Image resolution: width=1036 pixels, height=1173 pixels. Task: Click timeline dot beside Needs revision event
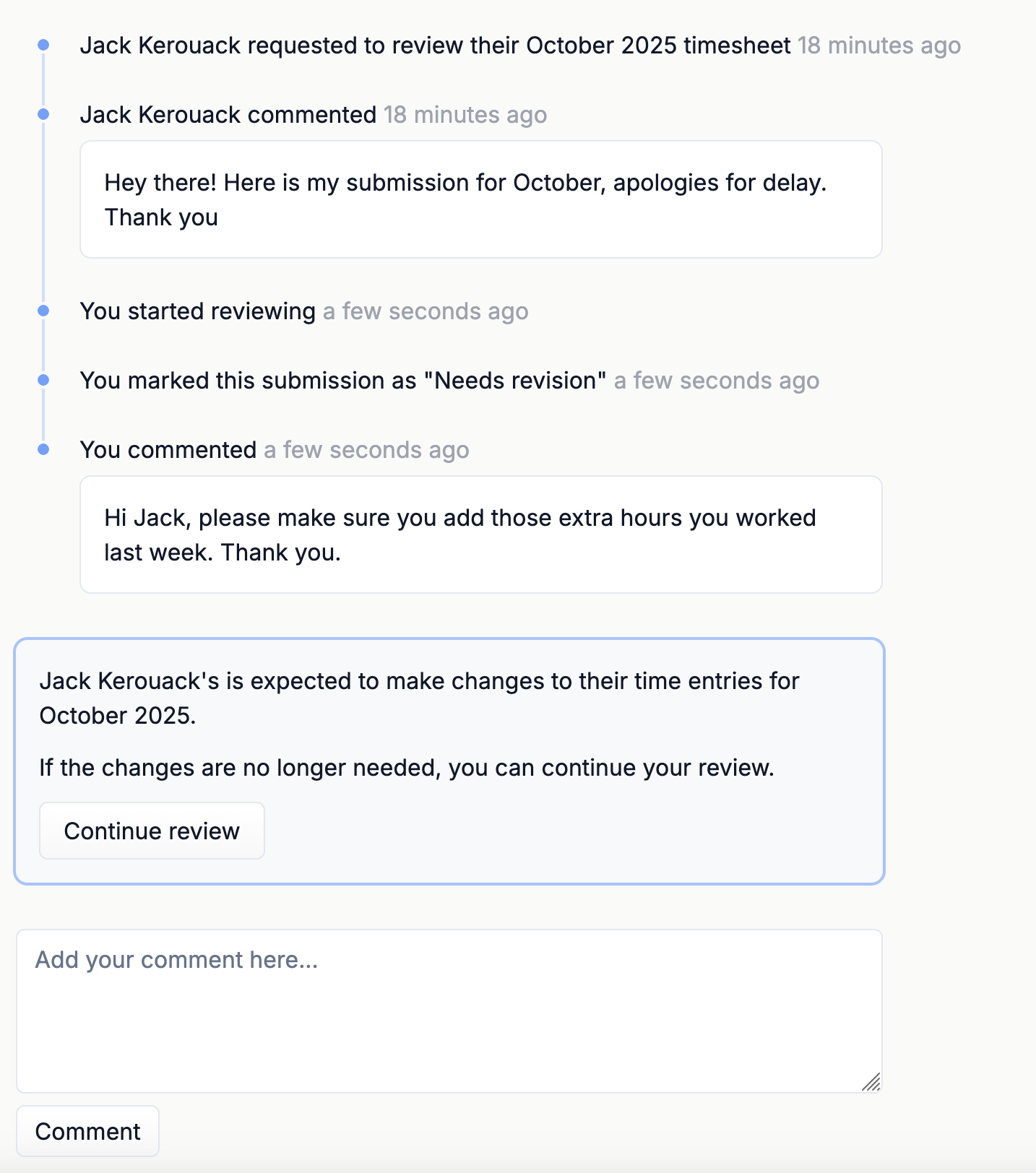click(x=43, y=381)
